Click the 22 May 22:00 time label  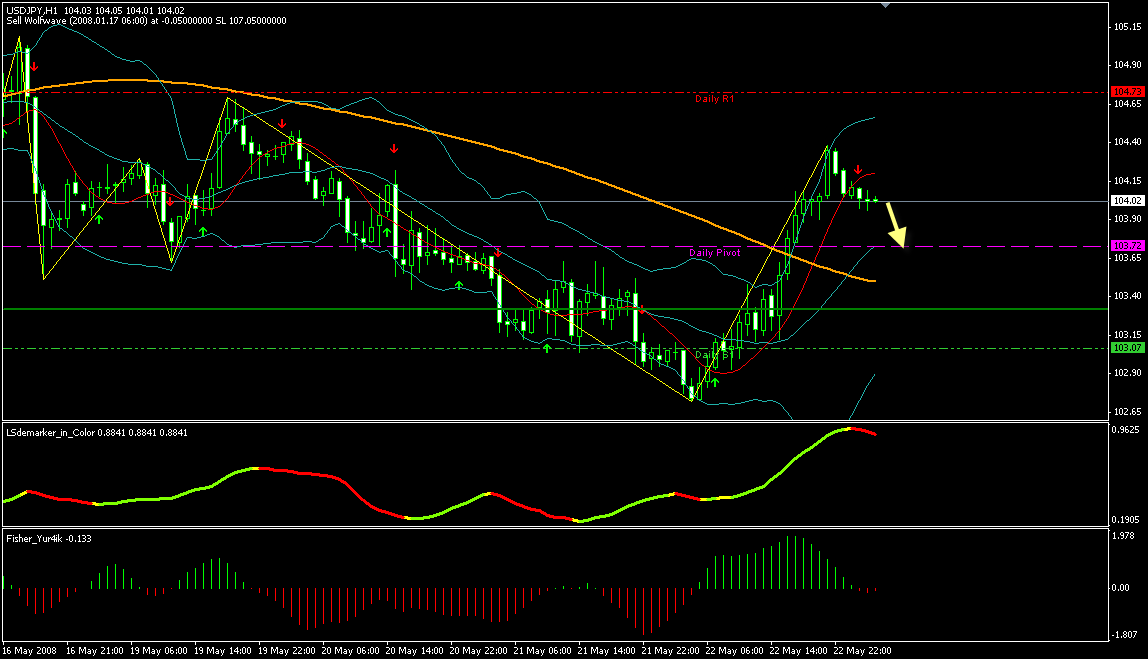click(x=872, y=650)
